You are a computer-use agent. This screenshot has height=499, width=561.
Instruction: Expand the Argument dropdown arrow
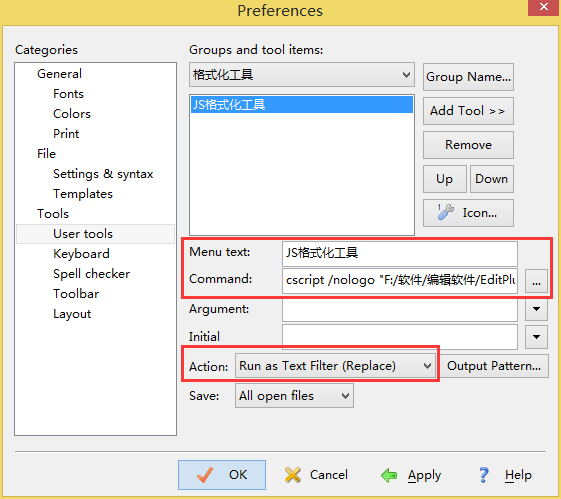[x=536, y=309]
